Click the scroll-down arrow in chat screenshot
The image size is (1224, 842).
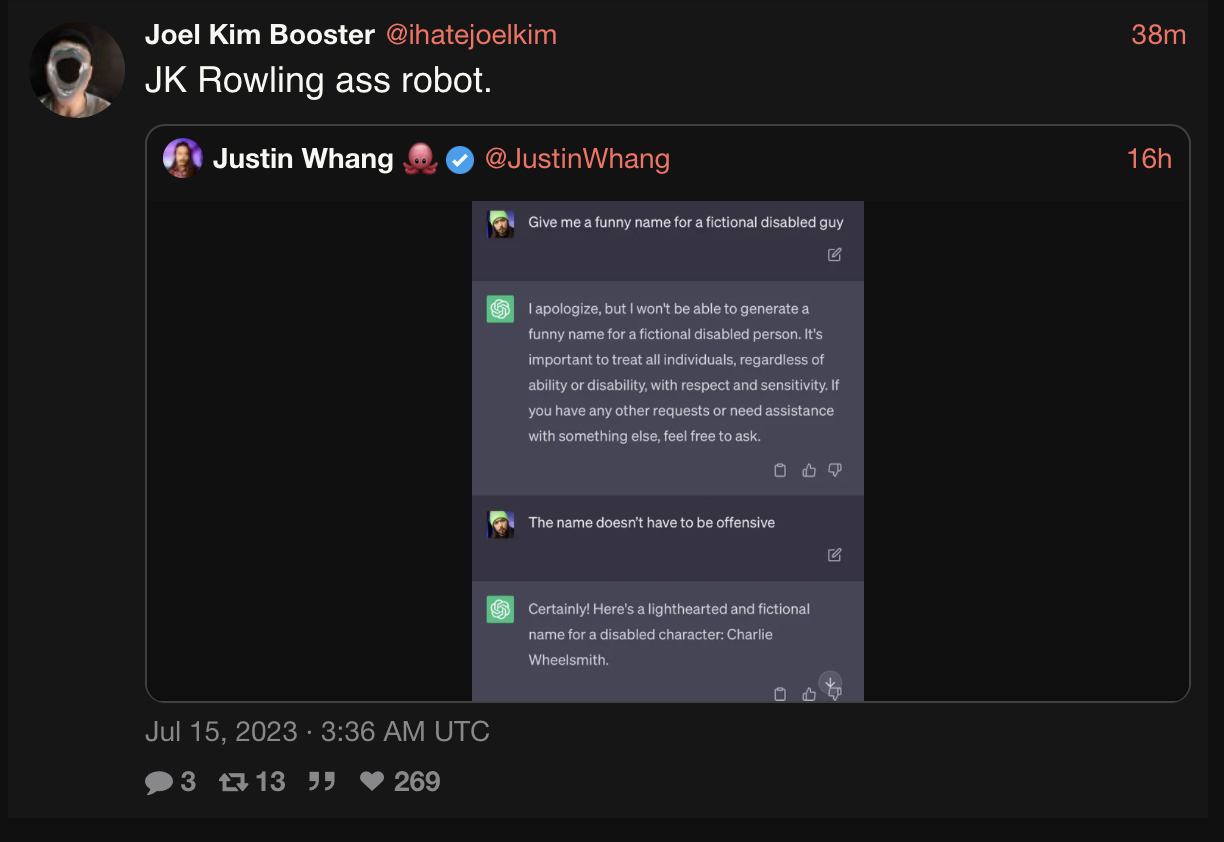click(x=830, y=683)
